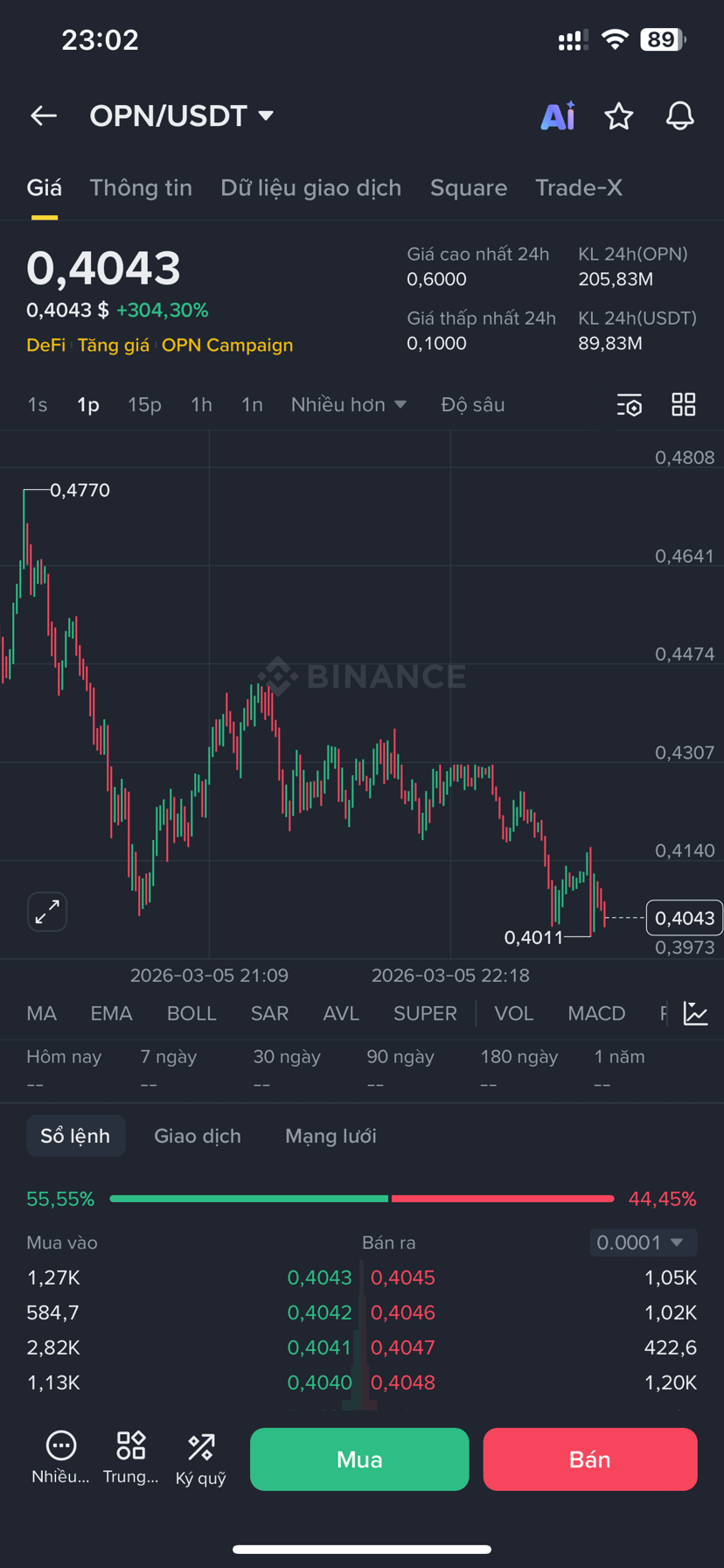Viewport: 724px width, 1568px height.
Task: Toggle the MACD indicator
Action: click(596, 1013)
